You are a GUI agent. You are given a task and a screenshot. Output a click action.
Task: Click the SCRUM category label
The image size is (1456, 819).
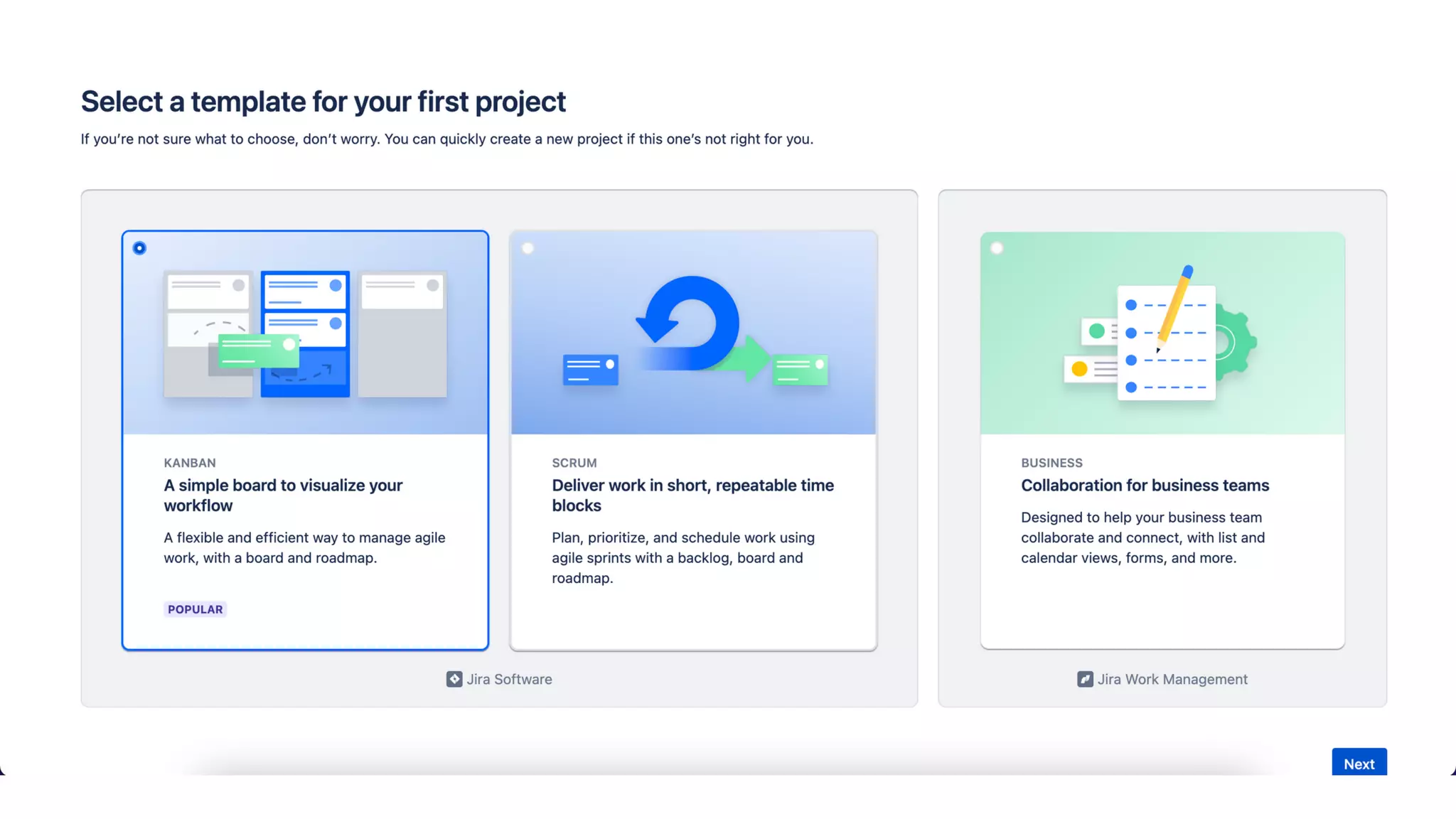tap(574, 463)
